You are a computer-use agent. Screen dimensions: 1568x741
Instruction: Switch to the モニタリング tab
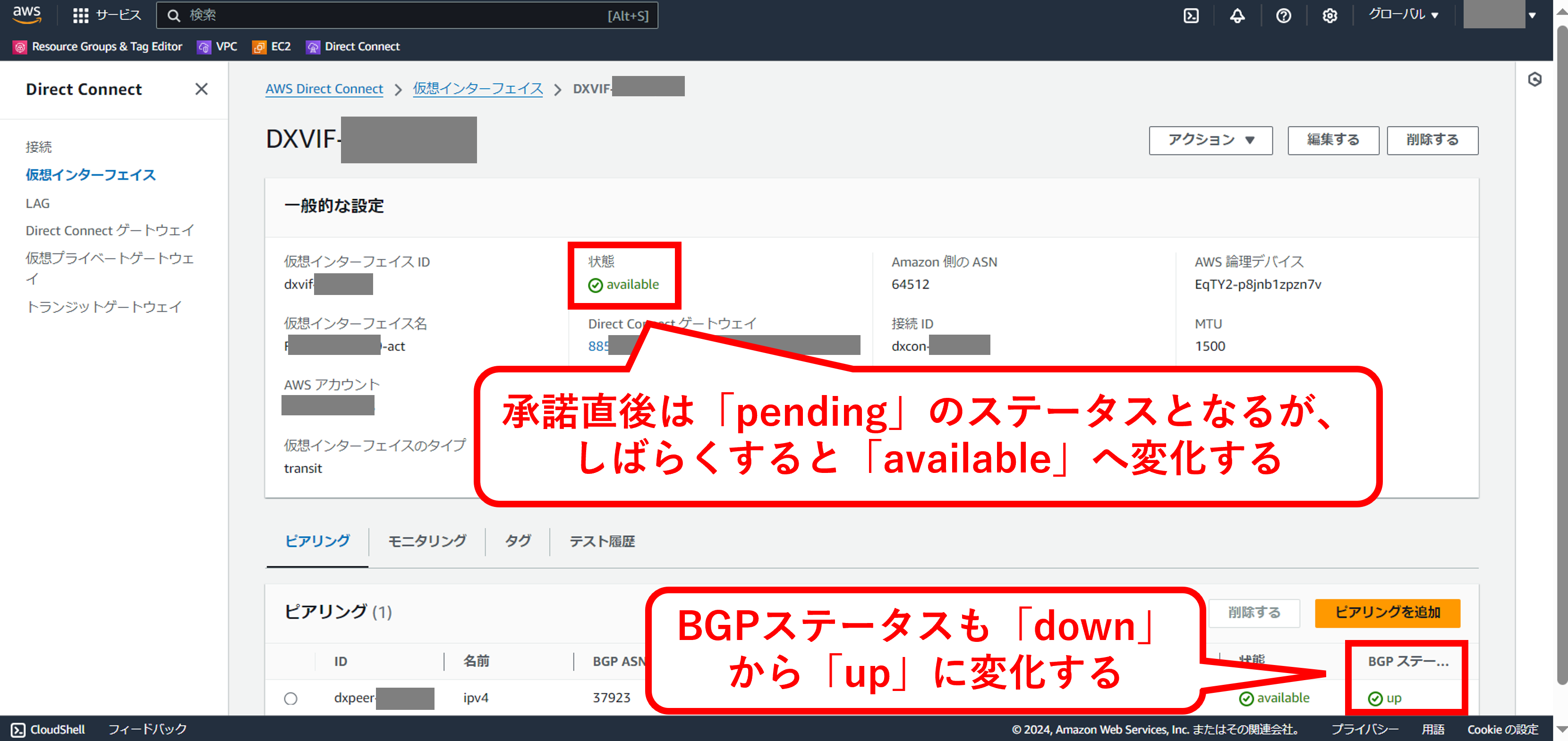pyautogui.click(x=426, y=541)
